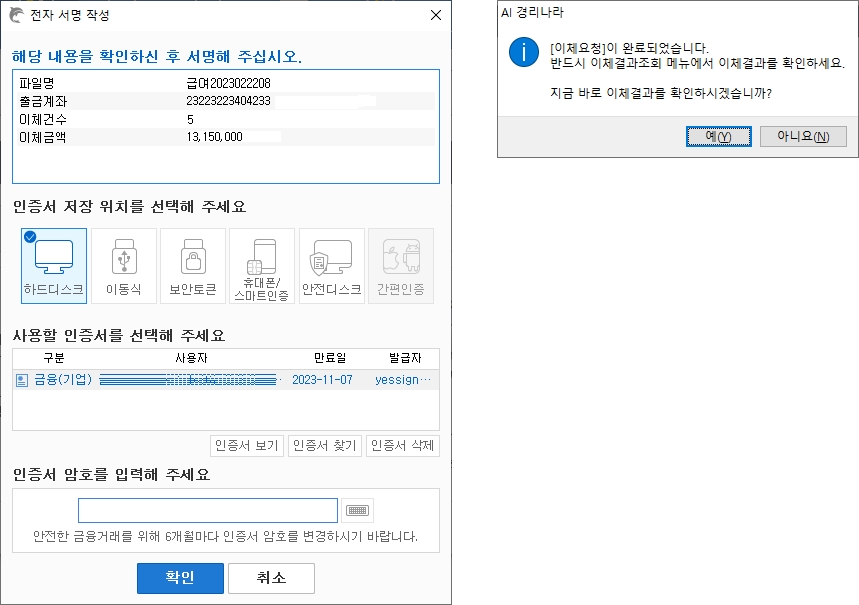Open the virtual keyboard icon

[x=357, y=511]
